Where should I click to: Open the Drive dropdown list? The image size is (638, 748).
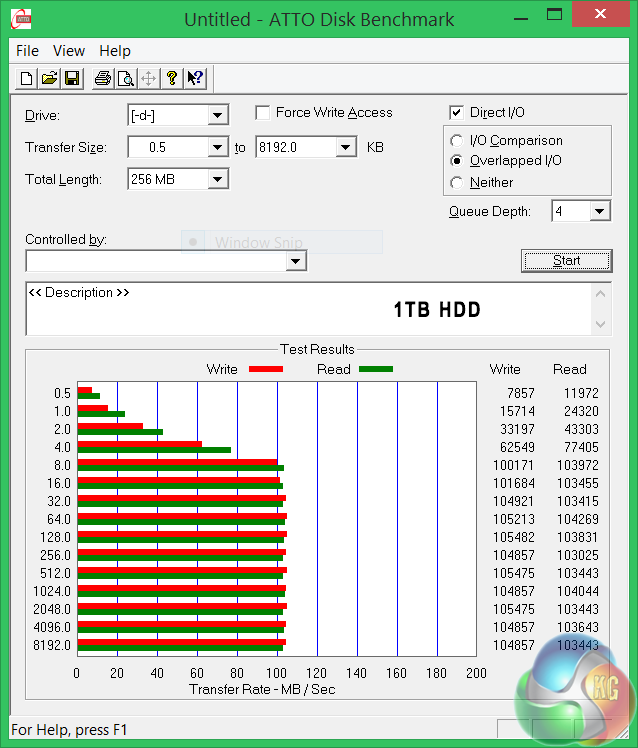click(218, 116)
